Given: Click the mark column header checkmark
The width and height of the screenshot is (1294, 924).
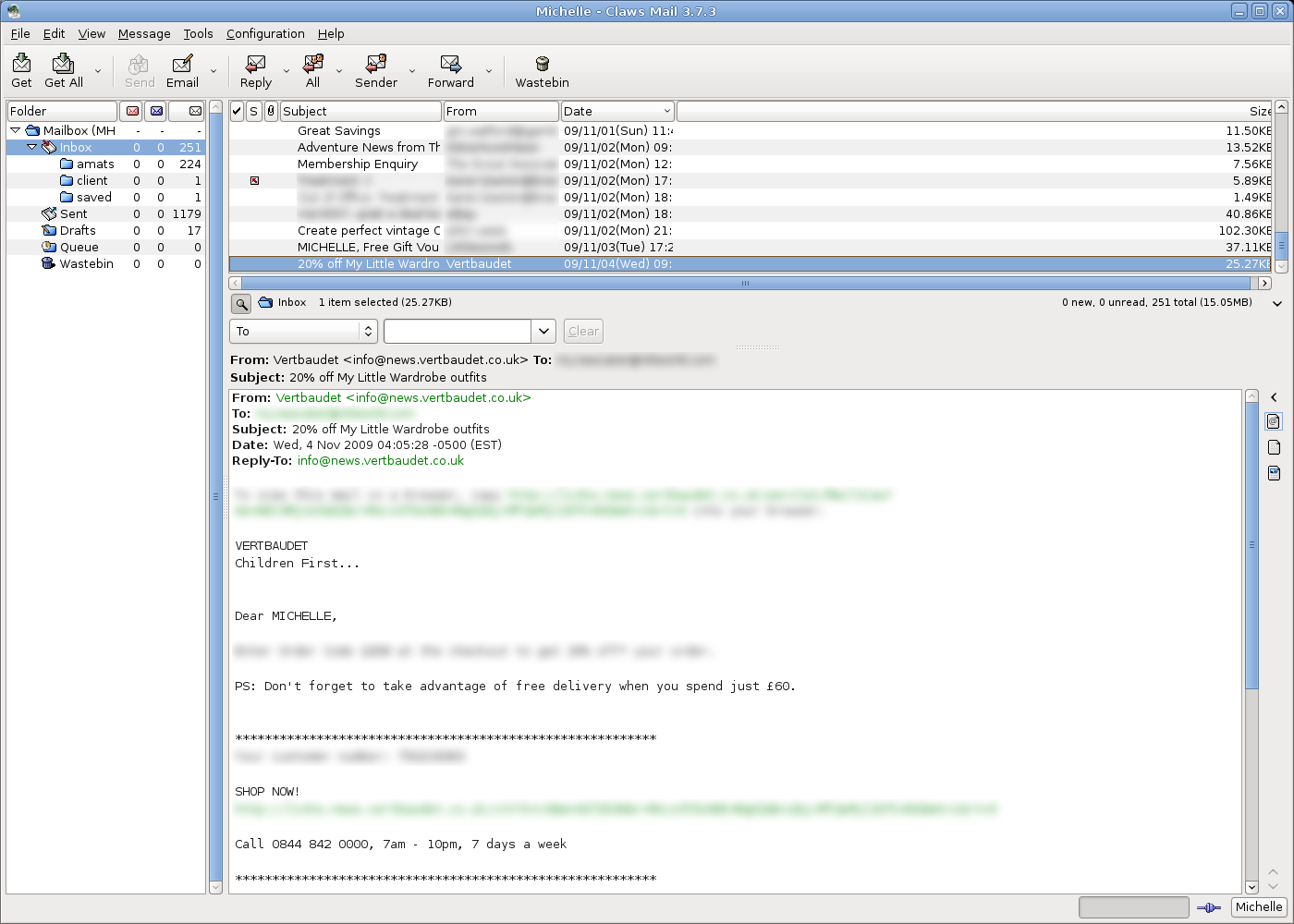Looking at the screenshot, I should [237, 111].
